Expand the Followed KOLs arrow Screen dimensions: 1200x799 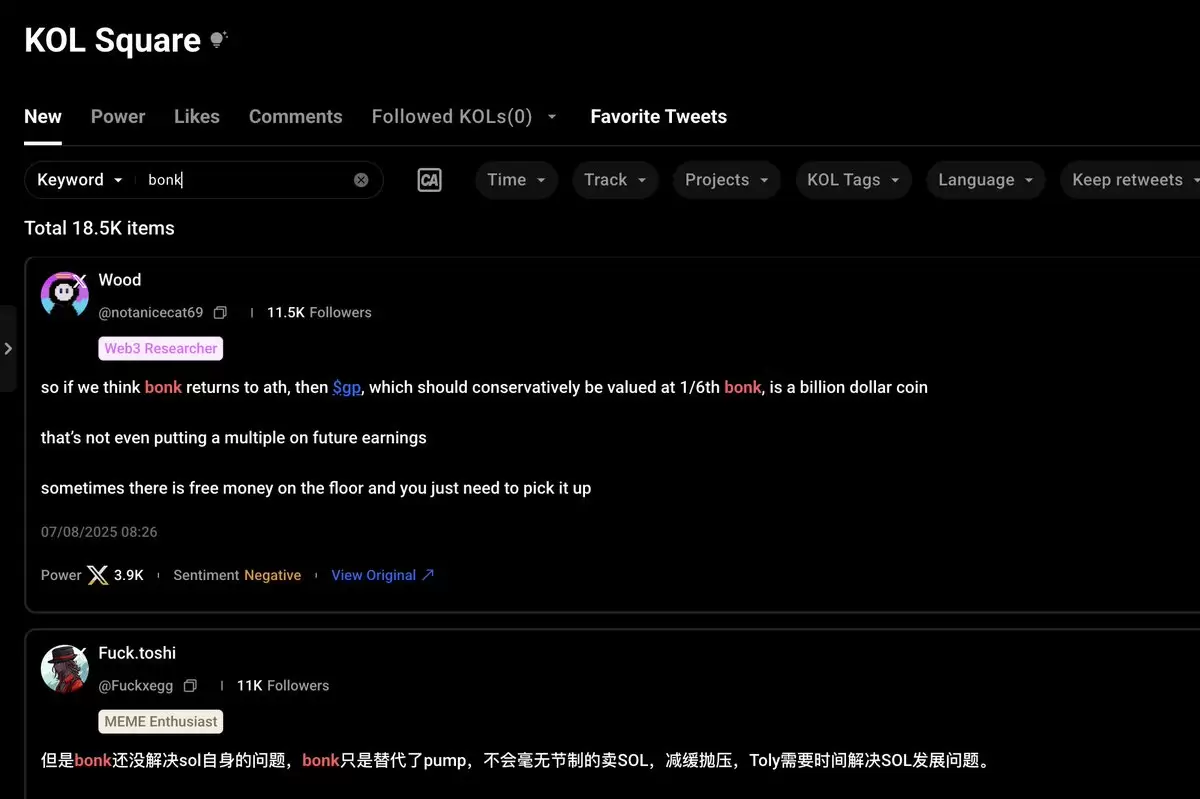(x=552, y=117)
